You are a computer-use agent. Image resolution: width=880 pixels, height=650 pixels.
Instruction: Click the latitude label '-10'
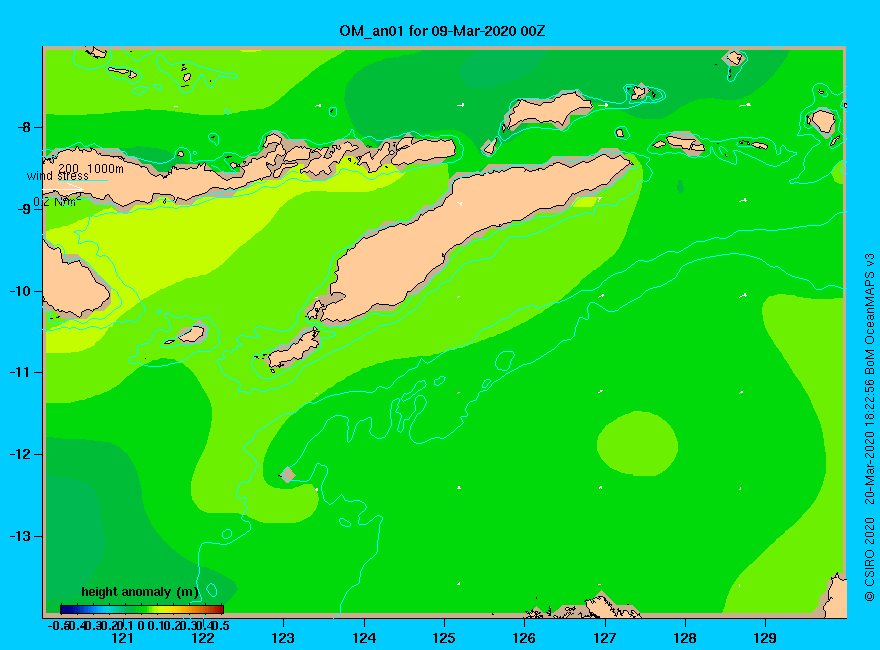click(x=20, y=291)
